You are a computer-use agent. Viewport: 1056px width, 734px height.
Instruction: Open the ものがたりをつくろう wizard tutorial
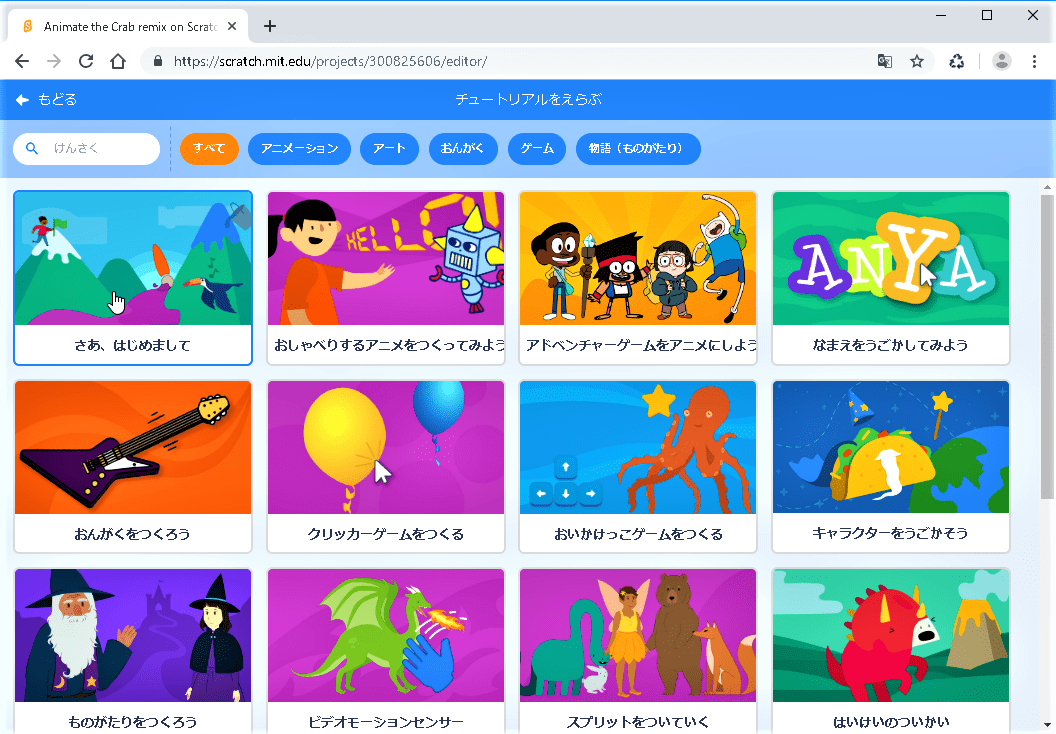(x=133, y=651)
